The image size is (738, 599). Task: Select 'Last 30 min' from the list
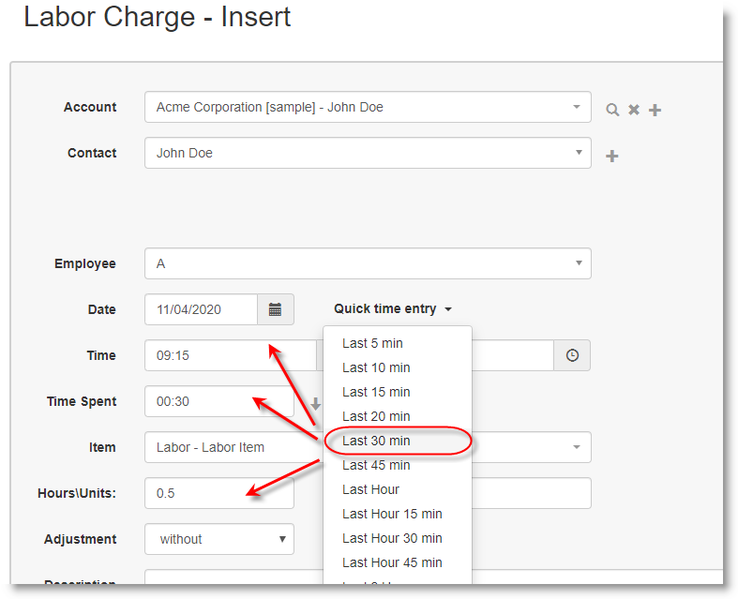(376, 441)
